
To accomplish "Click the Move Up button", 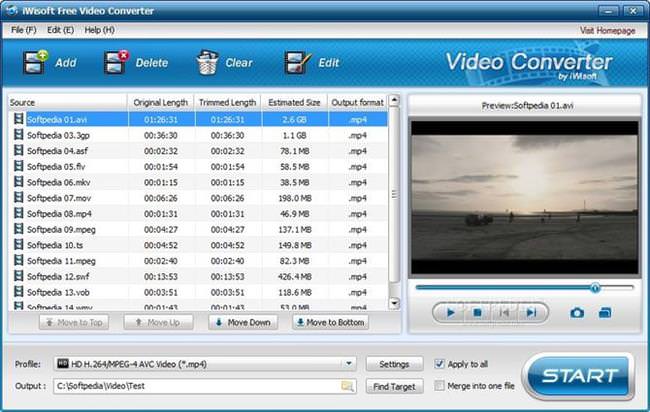I will 158,322.
